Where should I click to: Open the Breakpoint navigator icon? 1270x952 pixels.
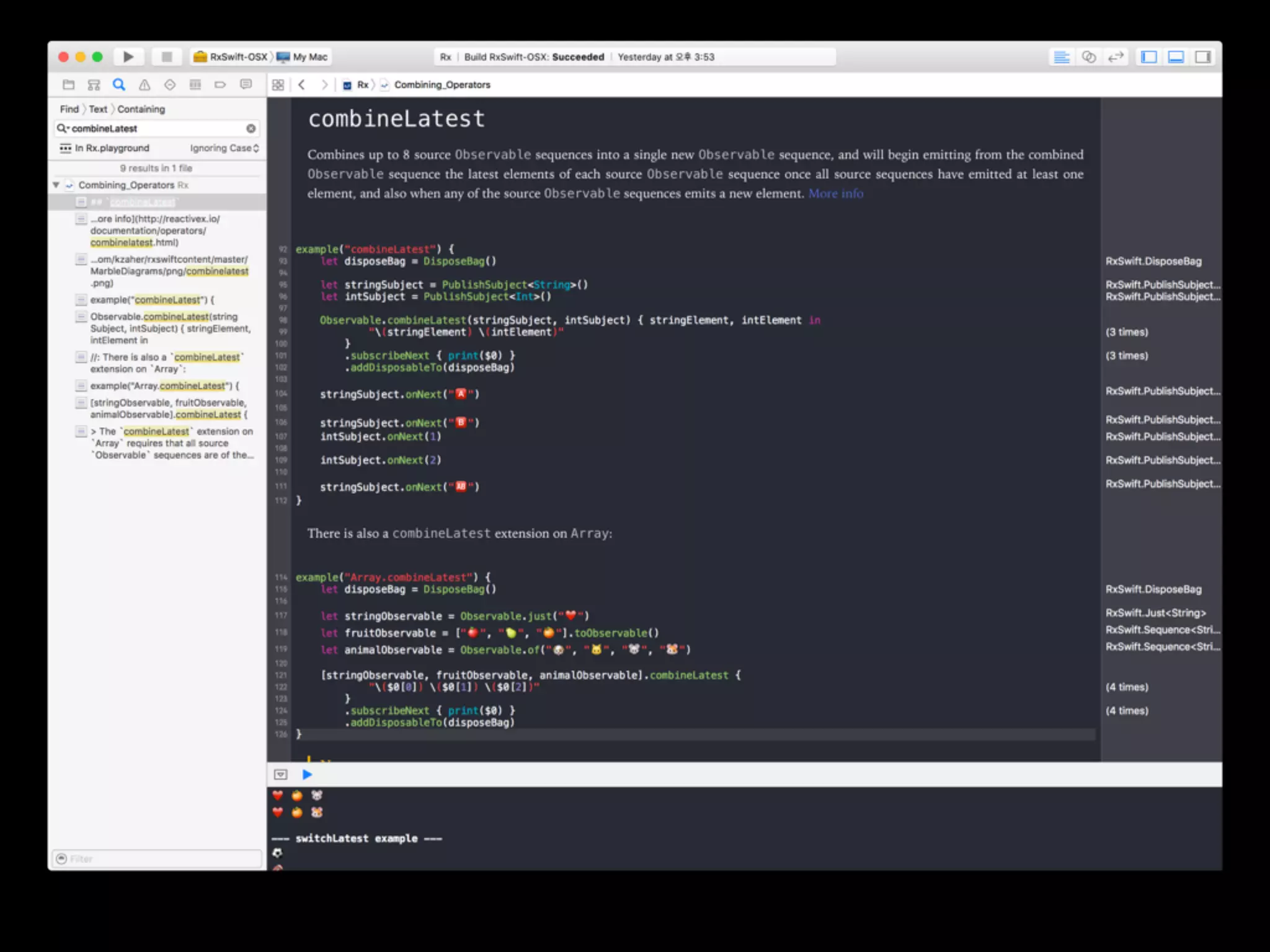220,85
